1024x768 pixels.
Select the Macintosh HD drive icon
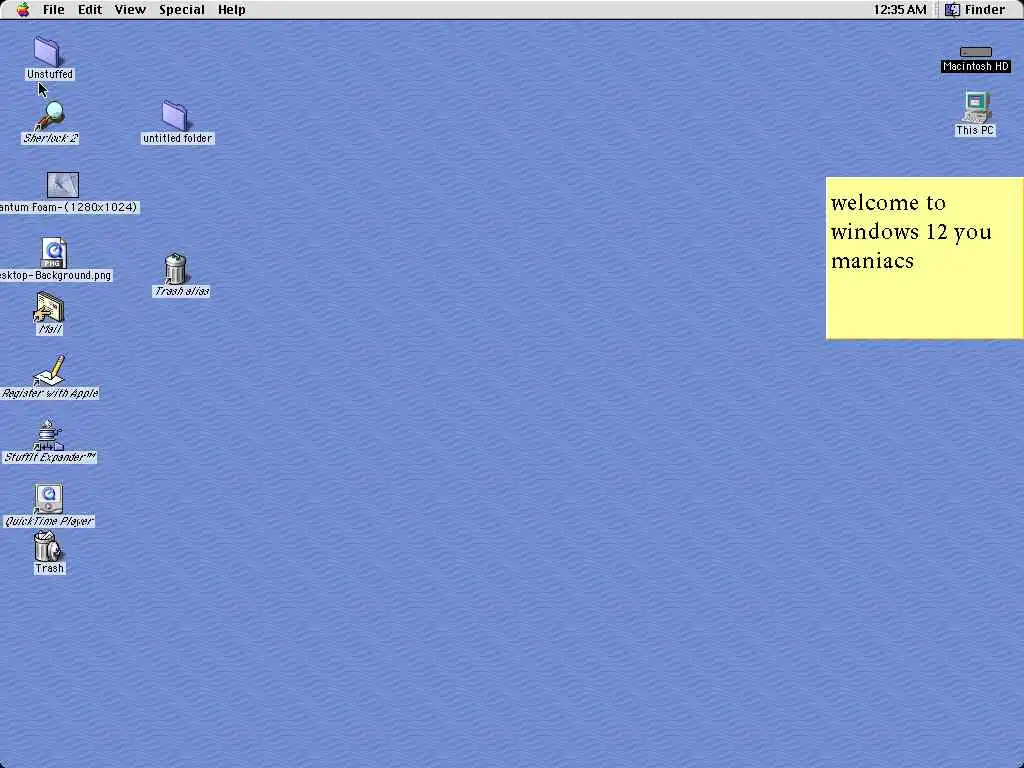[976, 52]
